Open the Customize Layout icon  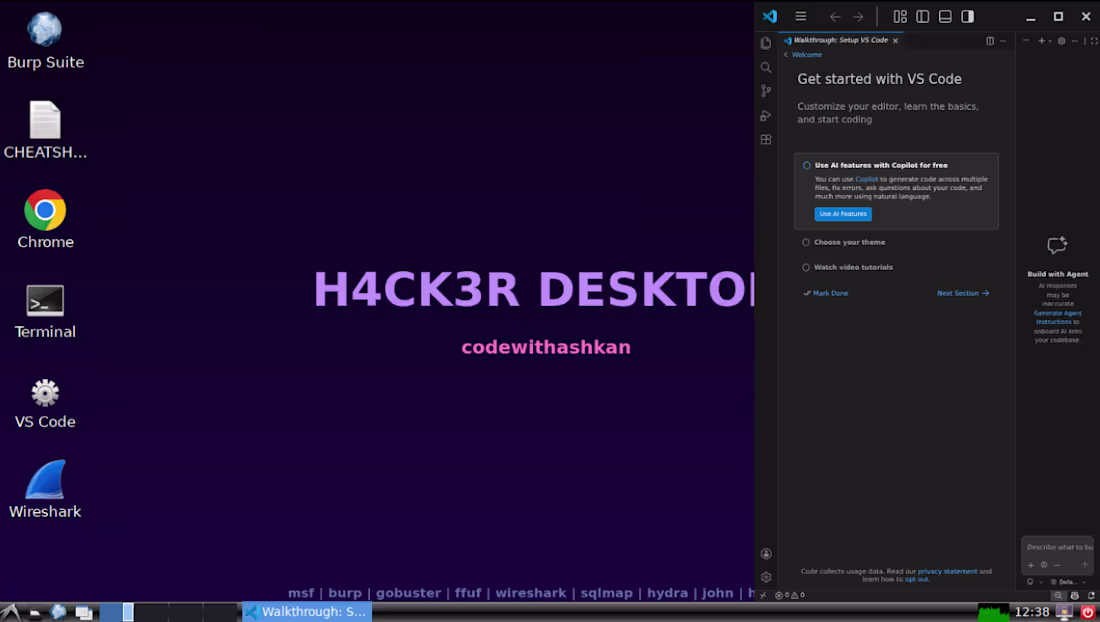click(900, 17)
